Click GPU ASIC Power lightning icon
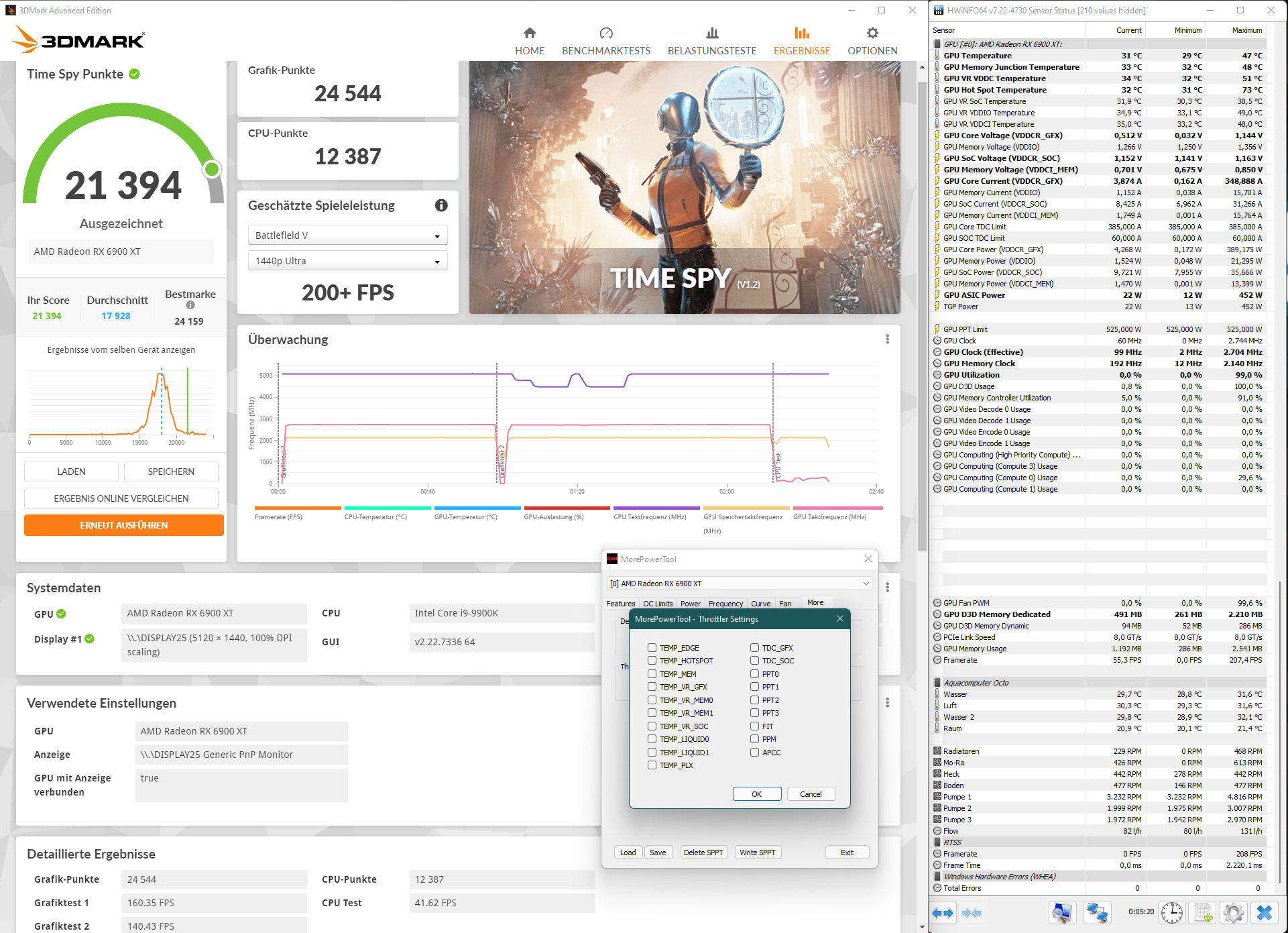1288x933 pixels. 937,295
